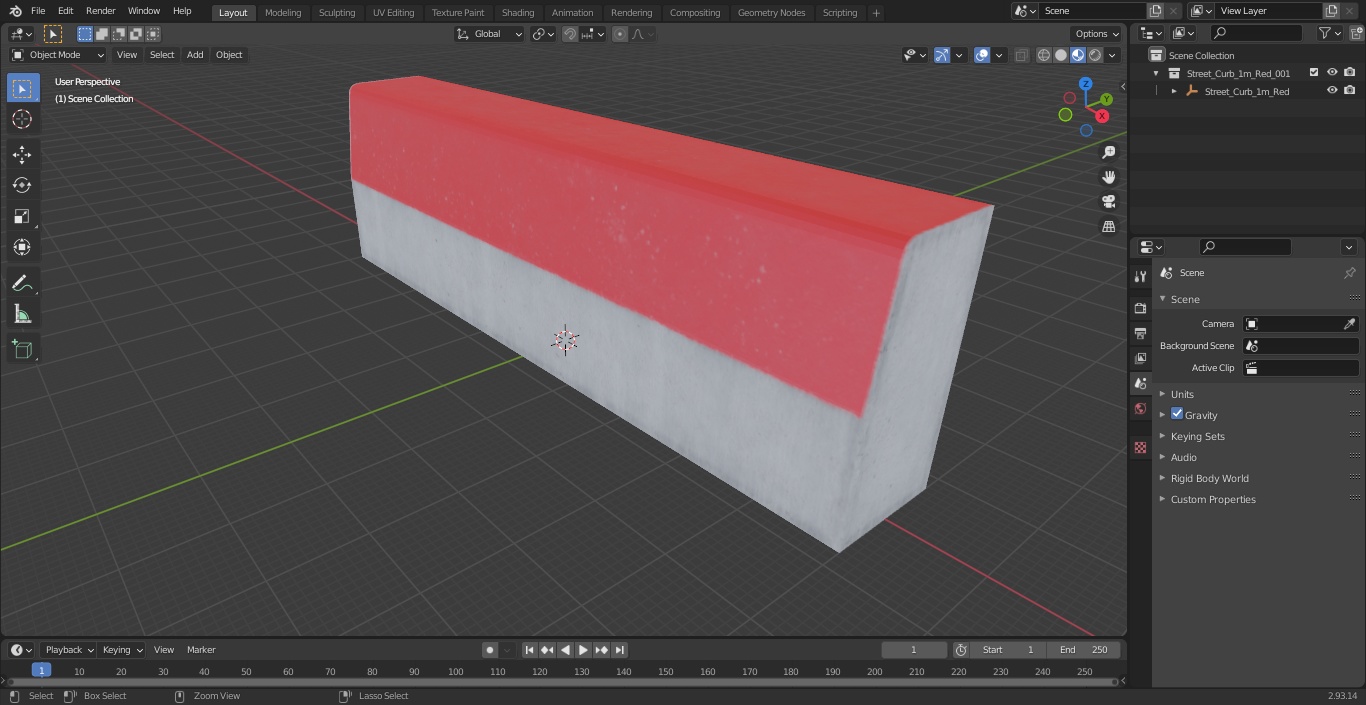Click the pin icon in Scene properties

coord(1349,273)
